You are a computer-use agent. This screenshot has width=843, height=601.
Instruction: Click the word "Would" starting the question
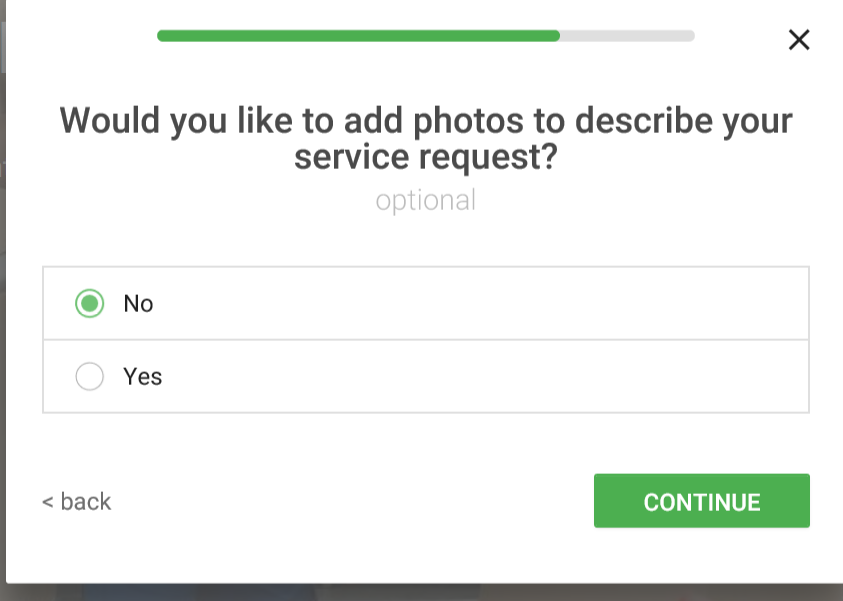(110, 121)
